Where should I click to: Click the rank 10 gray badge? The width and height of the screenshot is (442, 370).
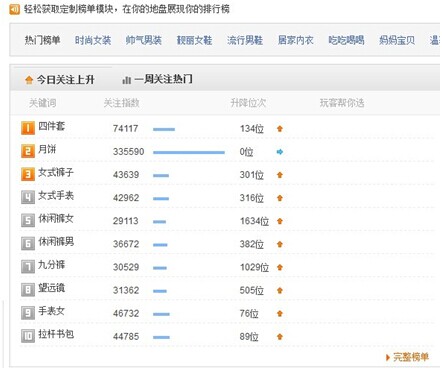(28, 336)
